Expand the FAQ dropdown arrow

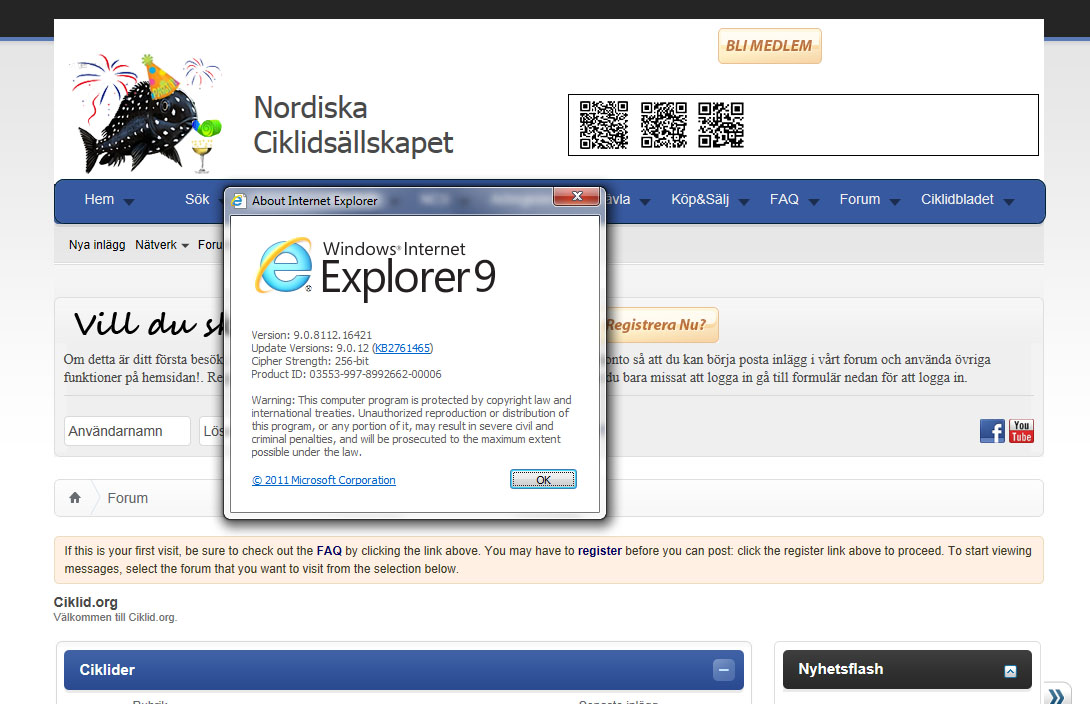814,202
